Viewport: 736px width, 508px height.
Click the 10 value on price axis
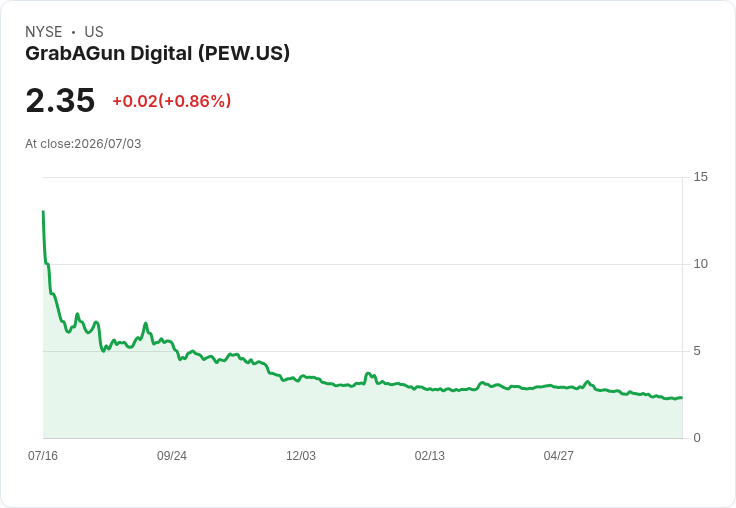tap(700, 264)
